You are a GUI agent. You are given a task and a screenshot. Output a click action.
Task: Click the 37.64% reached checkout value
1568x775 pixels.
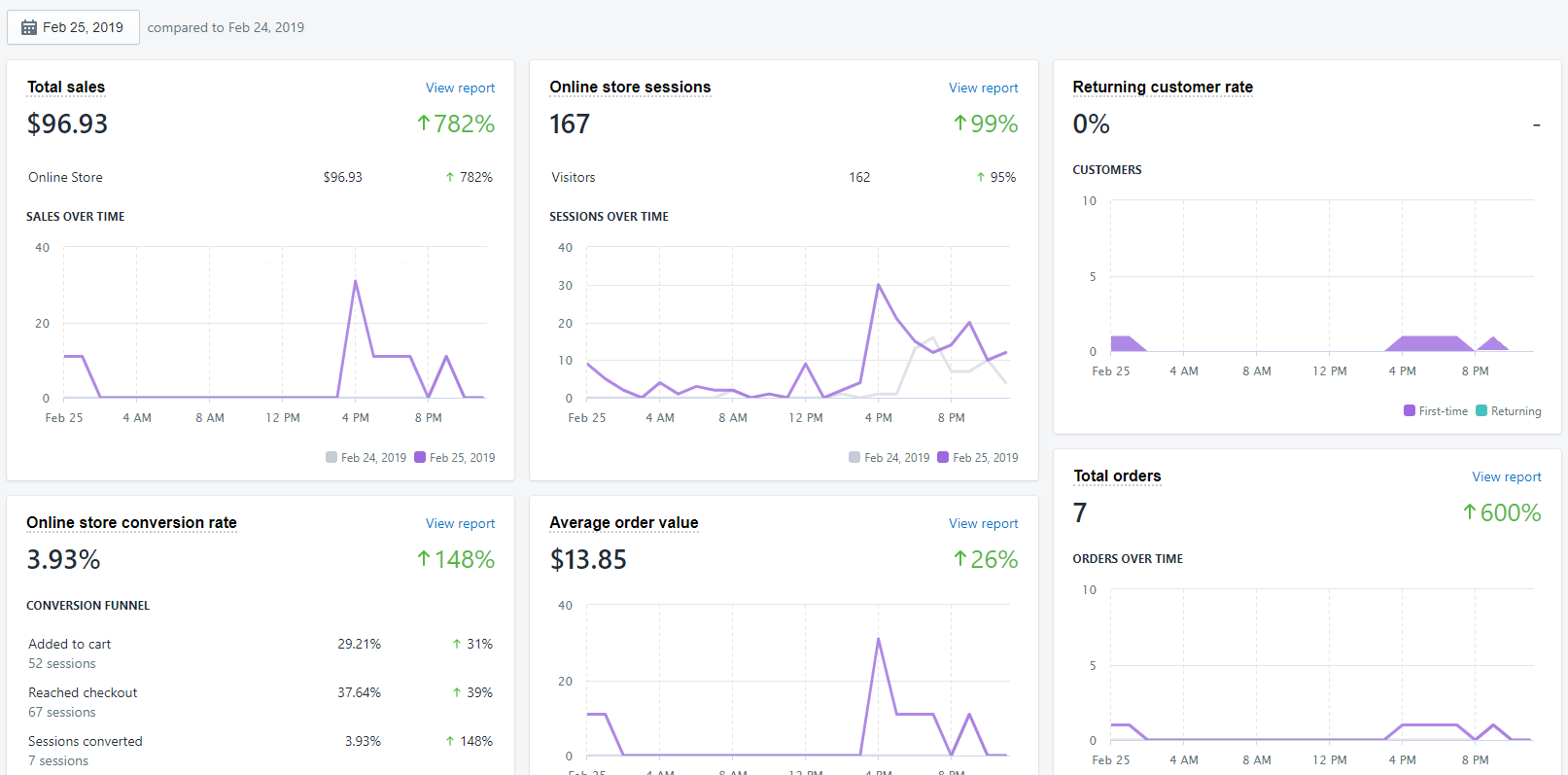[x=359, y=692]
